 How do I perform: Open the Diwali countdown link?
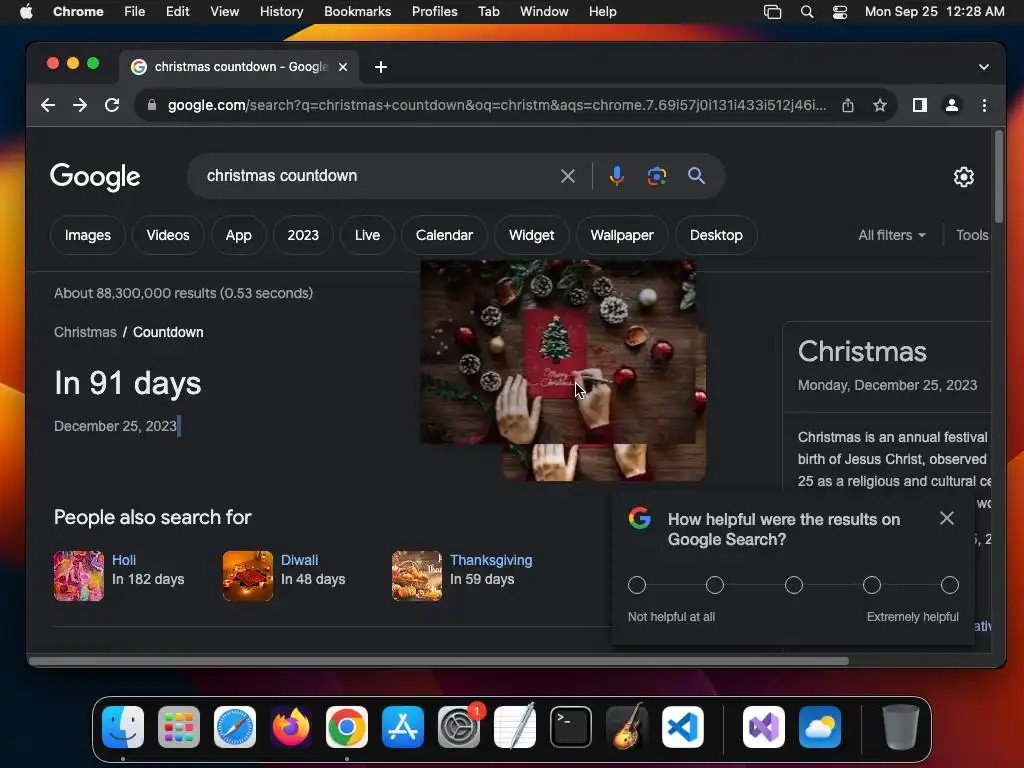point(299,560)
